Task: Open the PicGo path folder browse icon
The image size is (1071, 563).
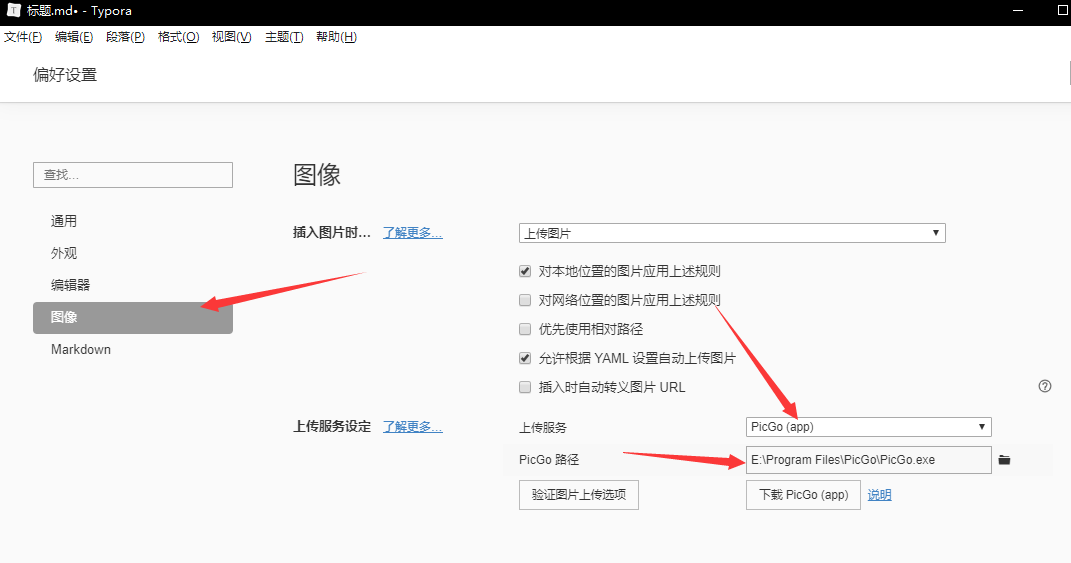Action: 1004,460
